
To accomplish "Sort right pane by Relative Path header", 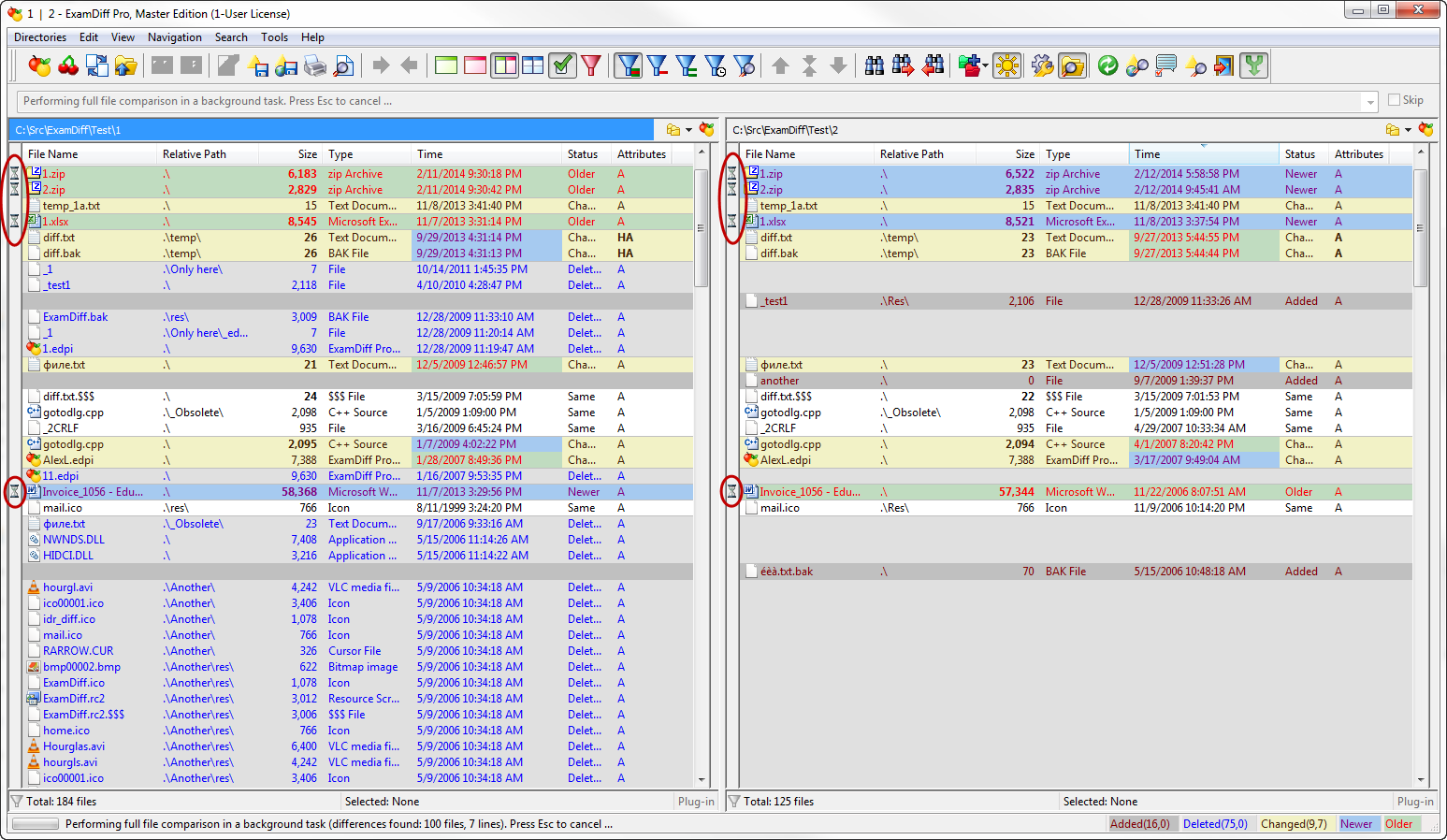I will pyautogui.click(x=925, y=154).
